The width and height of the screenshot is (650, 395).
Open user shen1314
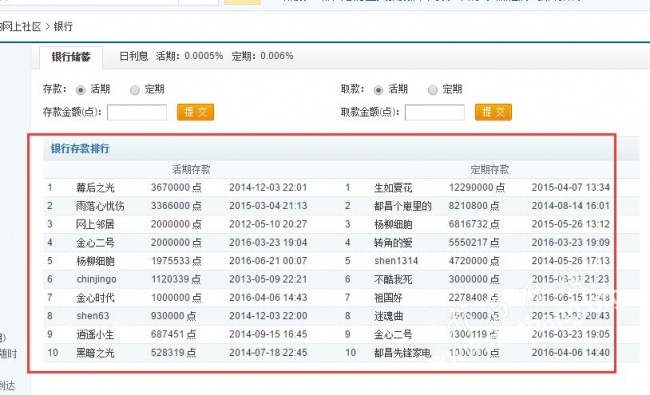(396, 261)
